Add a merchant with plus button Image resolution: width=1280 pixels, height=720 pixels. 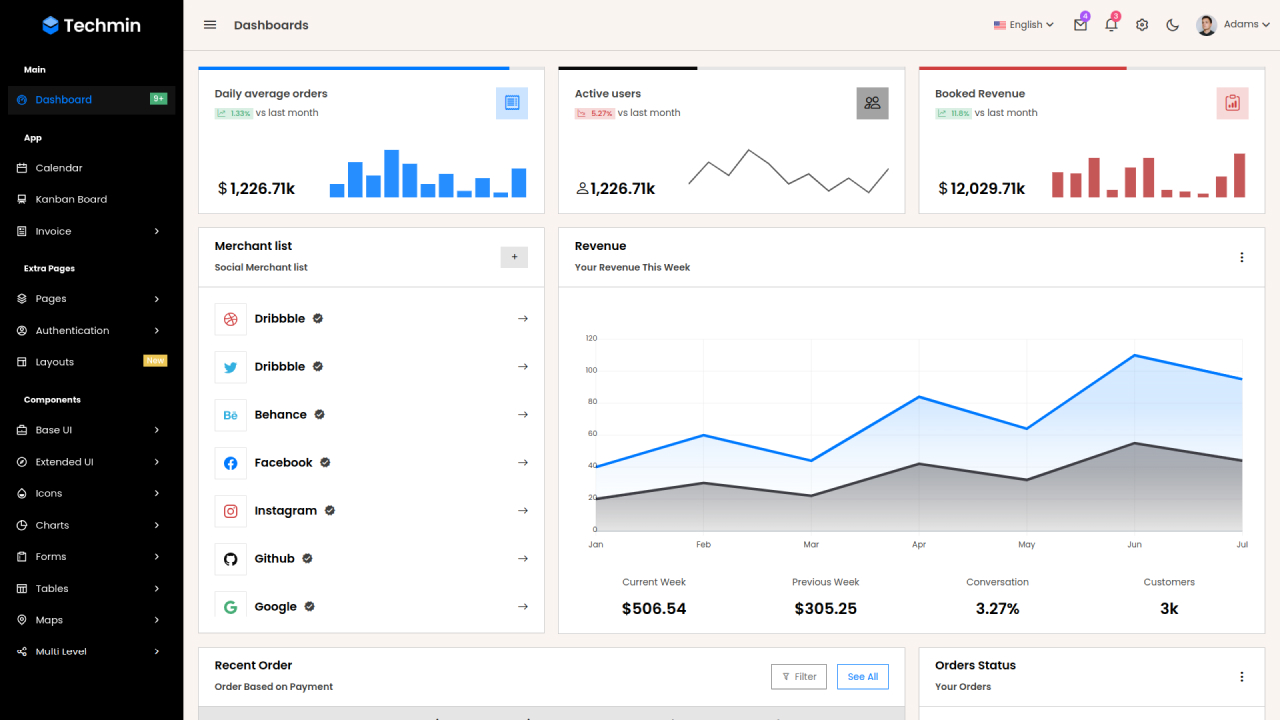point(514,257)
